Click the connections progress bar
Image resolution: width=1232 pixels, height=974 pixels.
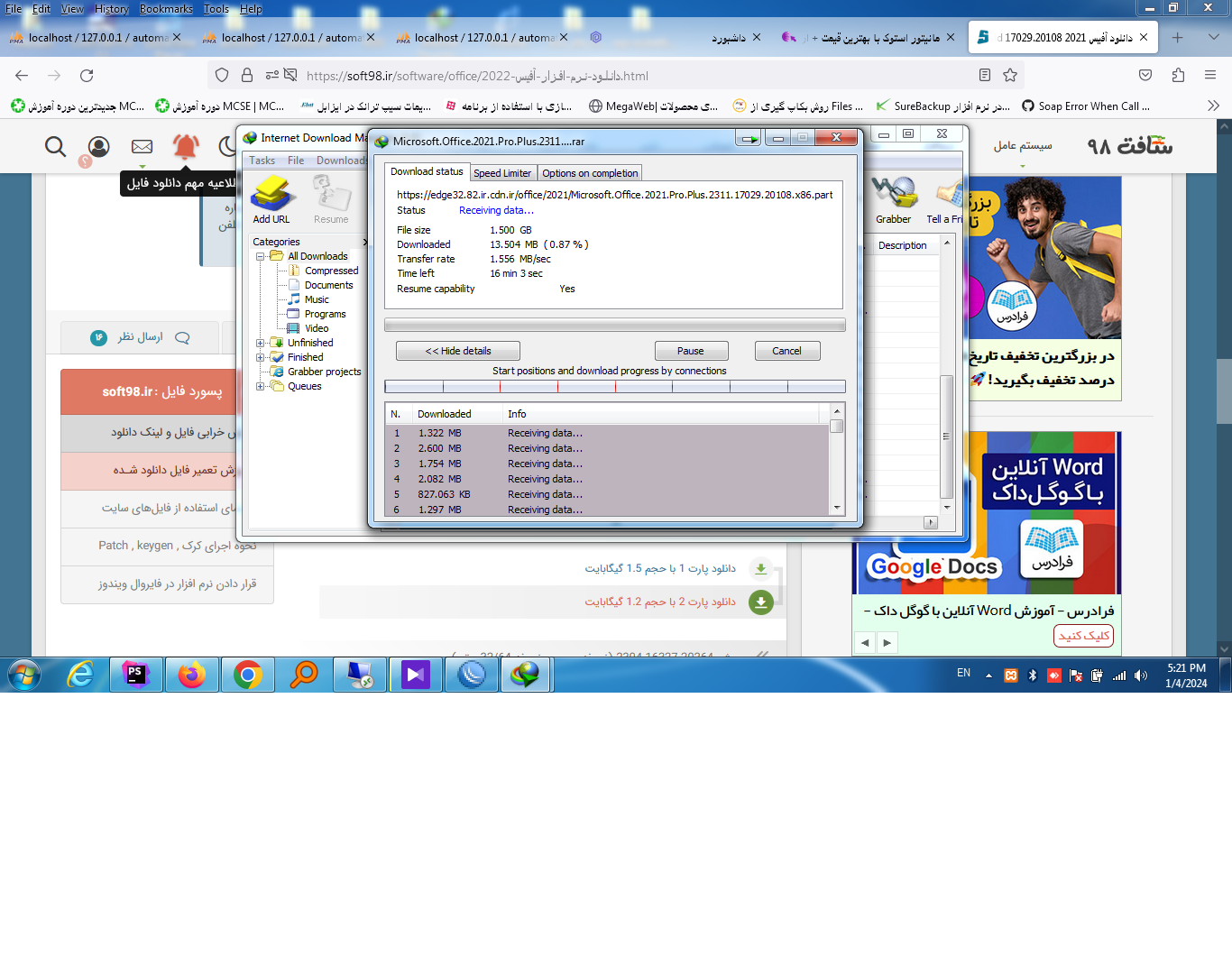[615, 387]
